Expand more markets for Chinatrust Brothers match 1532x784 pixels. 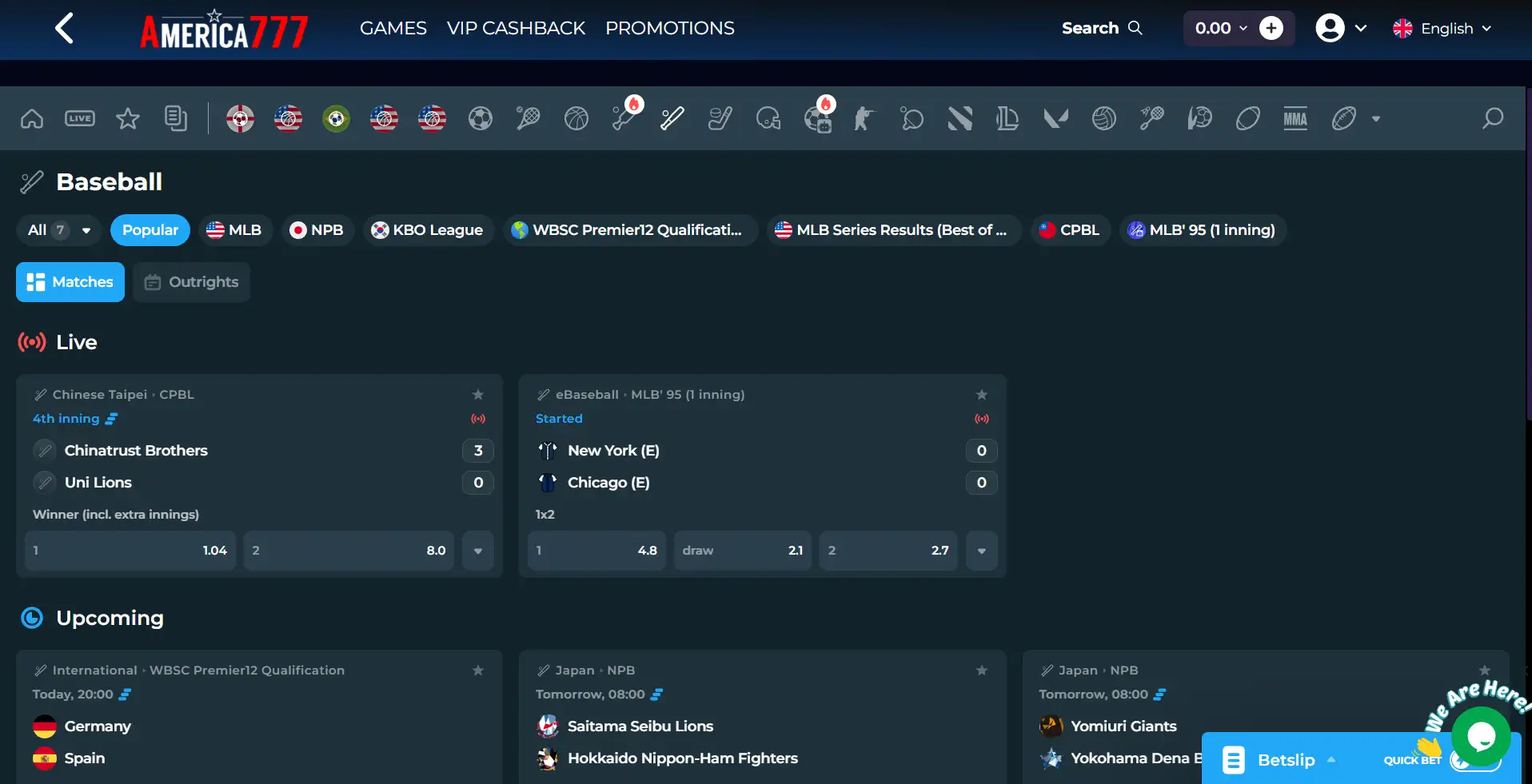pos(478,551)
